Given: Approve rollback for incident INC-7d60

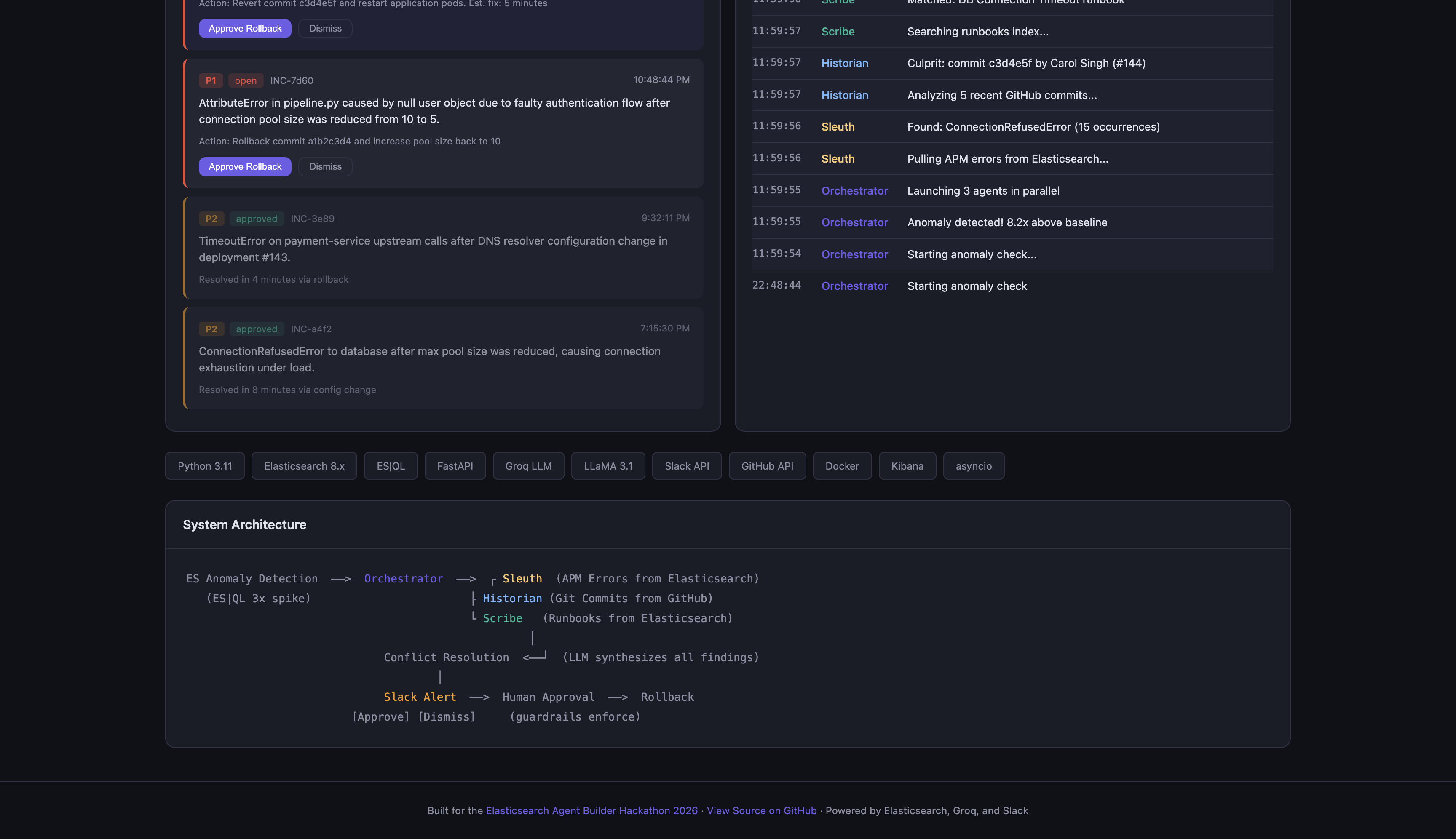Looking at the screenshot, I should click(245, 166).
